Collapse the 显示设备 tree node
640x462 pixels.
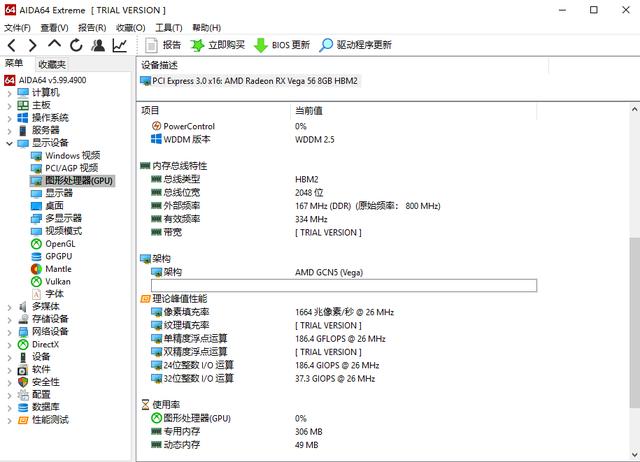tap(9, 143)
